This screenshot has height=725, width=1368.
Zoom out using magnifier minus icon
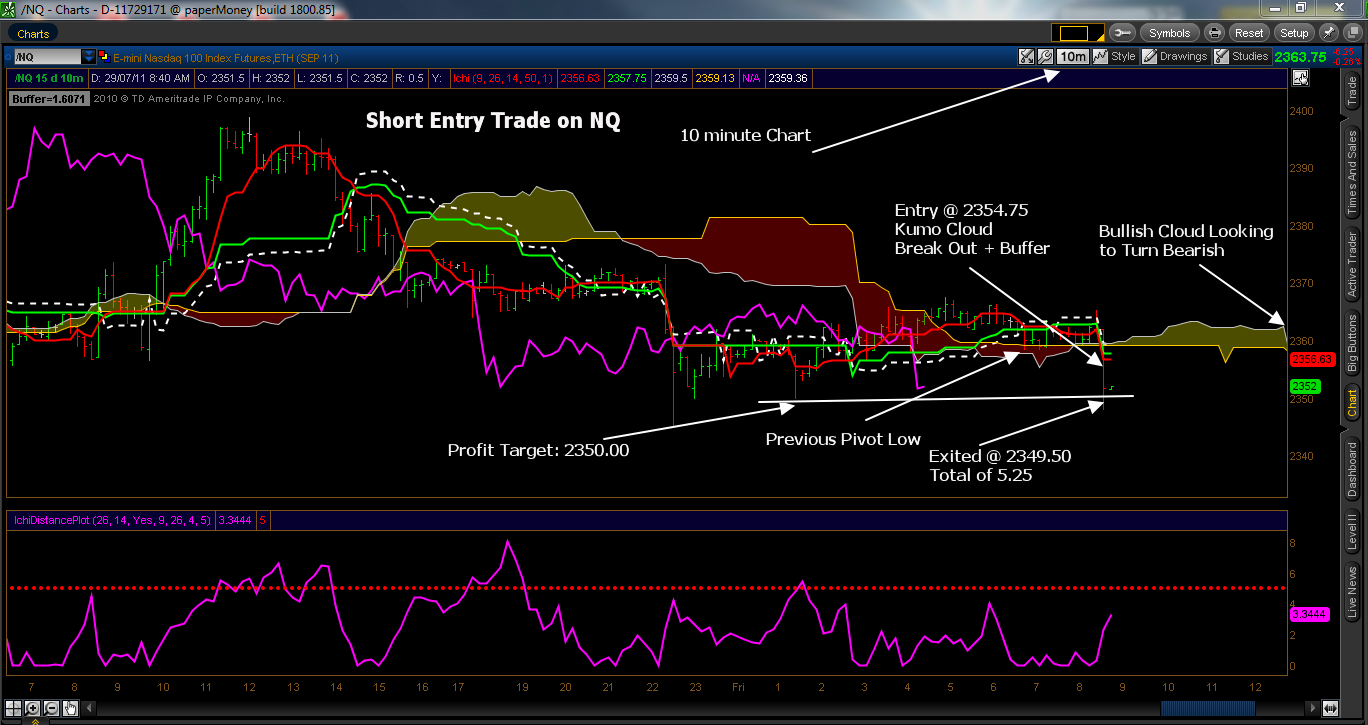(x=53, y=708)
